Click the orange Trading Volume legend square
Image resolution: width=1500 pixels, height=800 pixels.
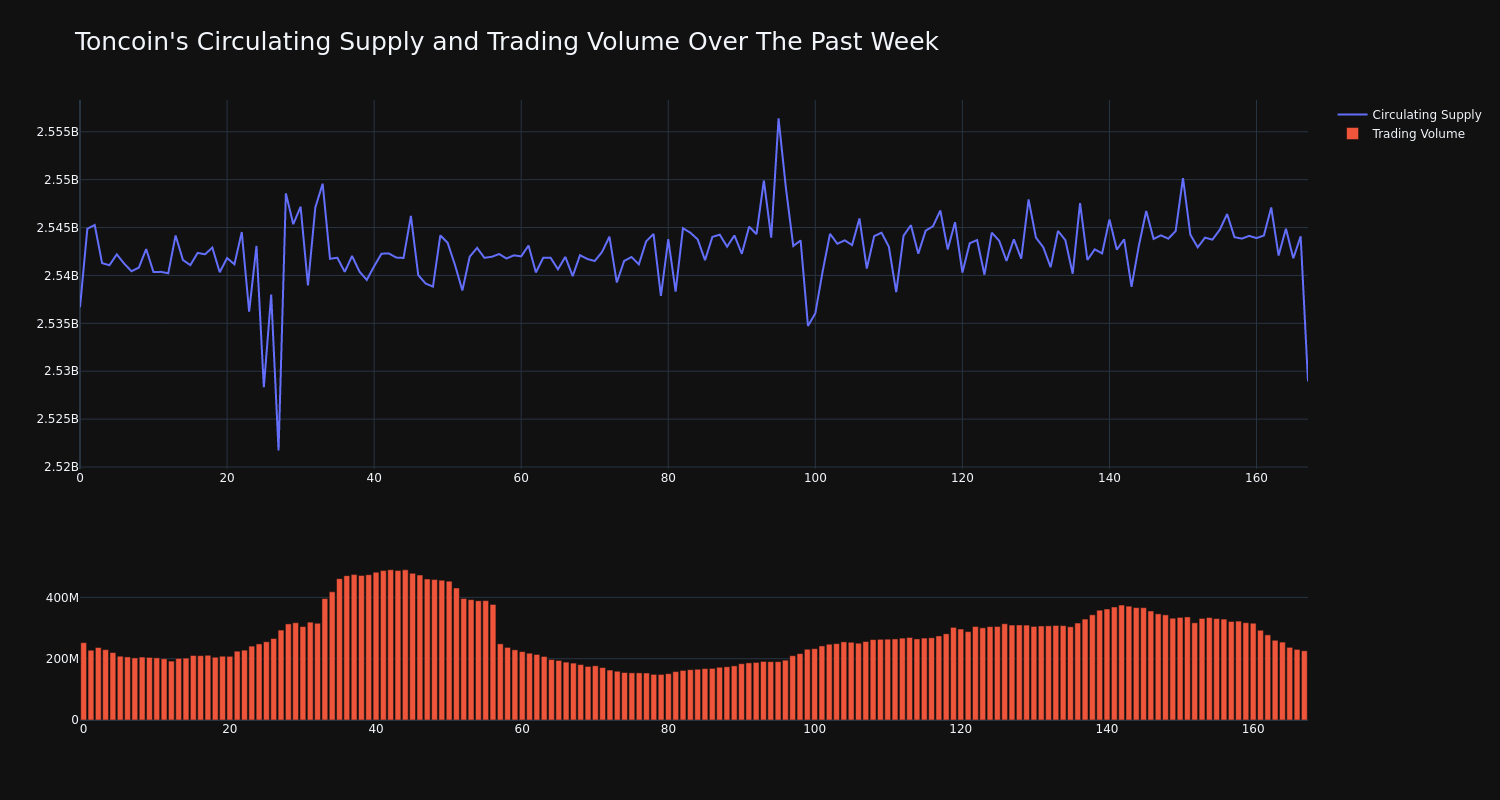click(x=1352, y=134)
